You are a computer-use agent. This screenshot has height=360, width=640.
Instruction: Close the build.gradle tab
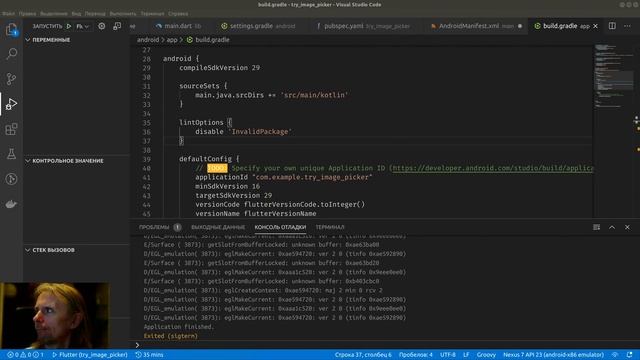tap(596, 26)
